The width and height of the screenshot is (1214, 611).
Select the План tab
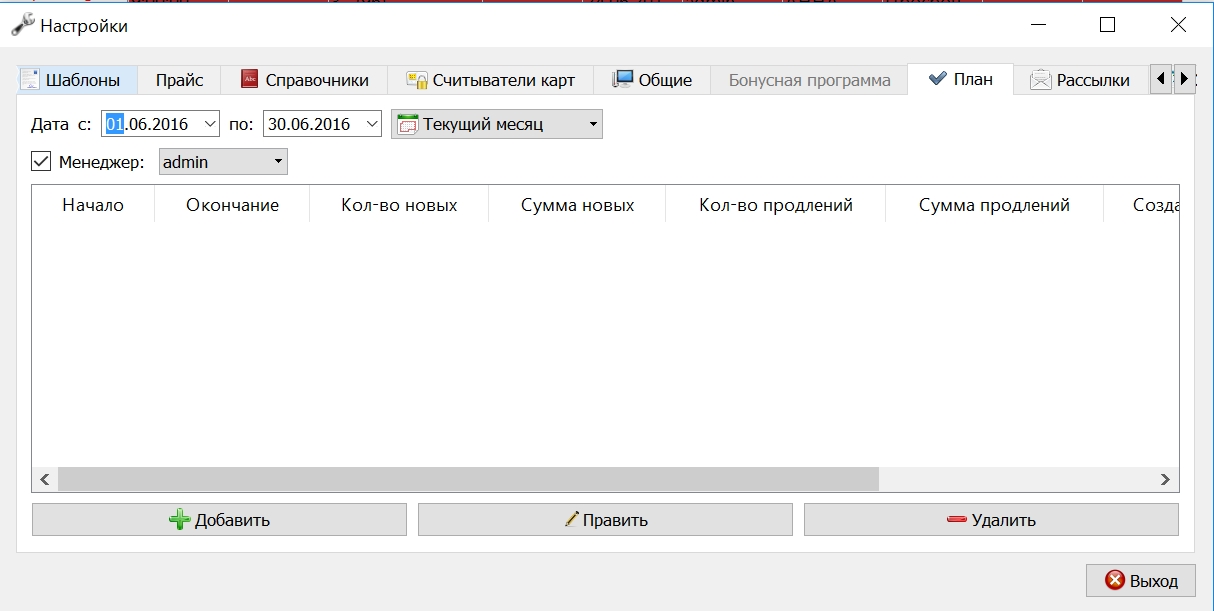click(960, 79)
